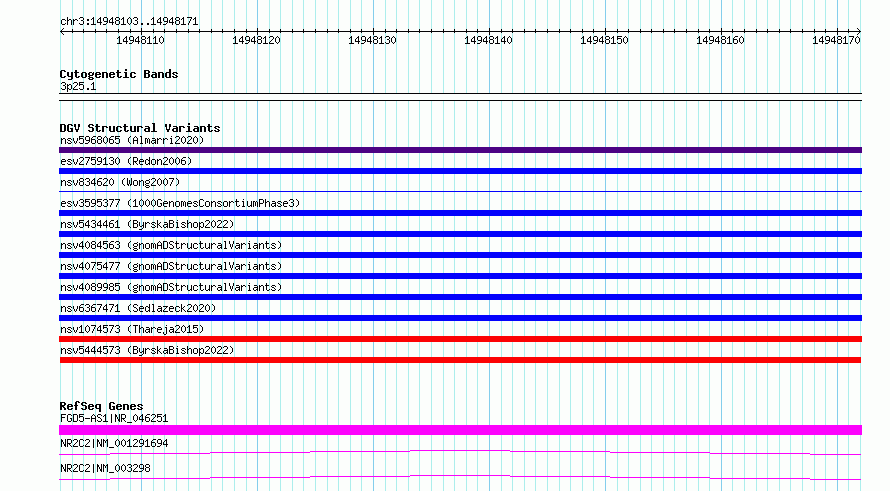The image size is (890, 491).
Task: Click nsv5444573 (ByrskaBishop2022) label
Action: click(x=147, y=350)
